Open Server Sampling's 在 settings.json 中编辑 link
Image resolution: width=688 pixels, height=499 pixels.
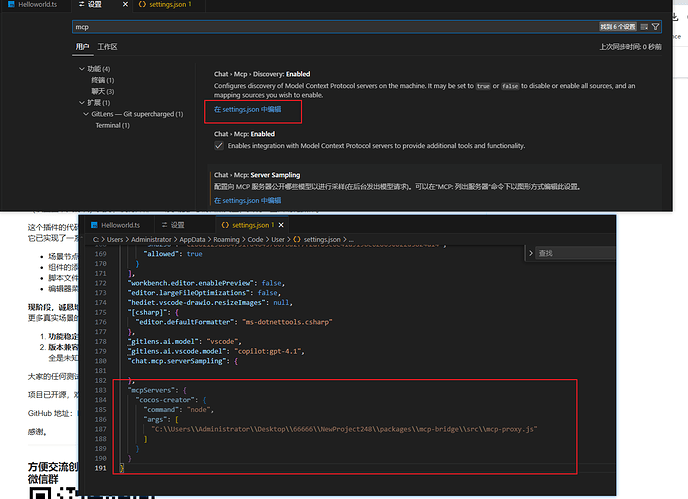[x=248, y=200]
